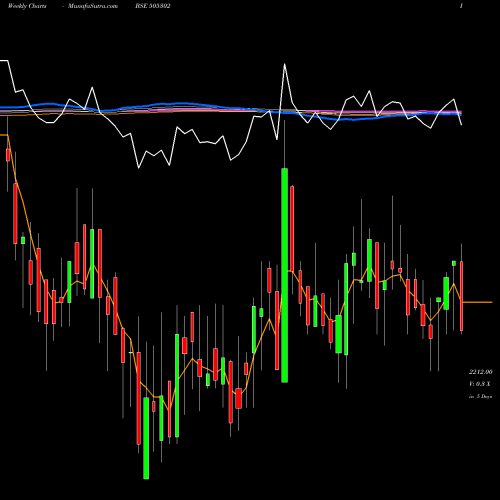Click the "Weekly Charts" title text
The image size is (500, 500).
point(27,6)
